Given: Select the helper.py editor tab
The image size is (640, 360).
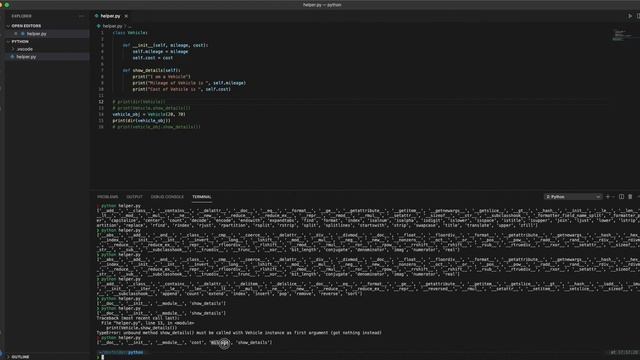Looking at the screenshot, I should (x=110, y=16).
